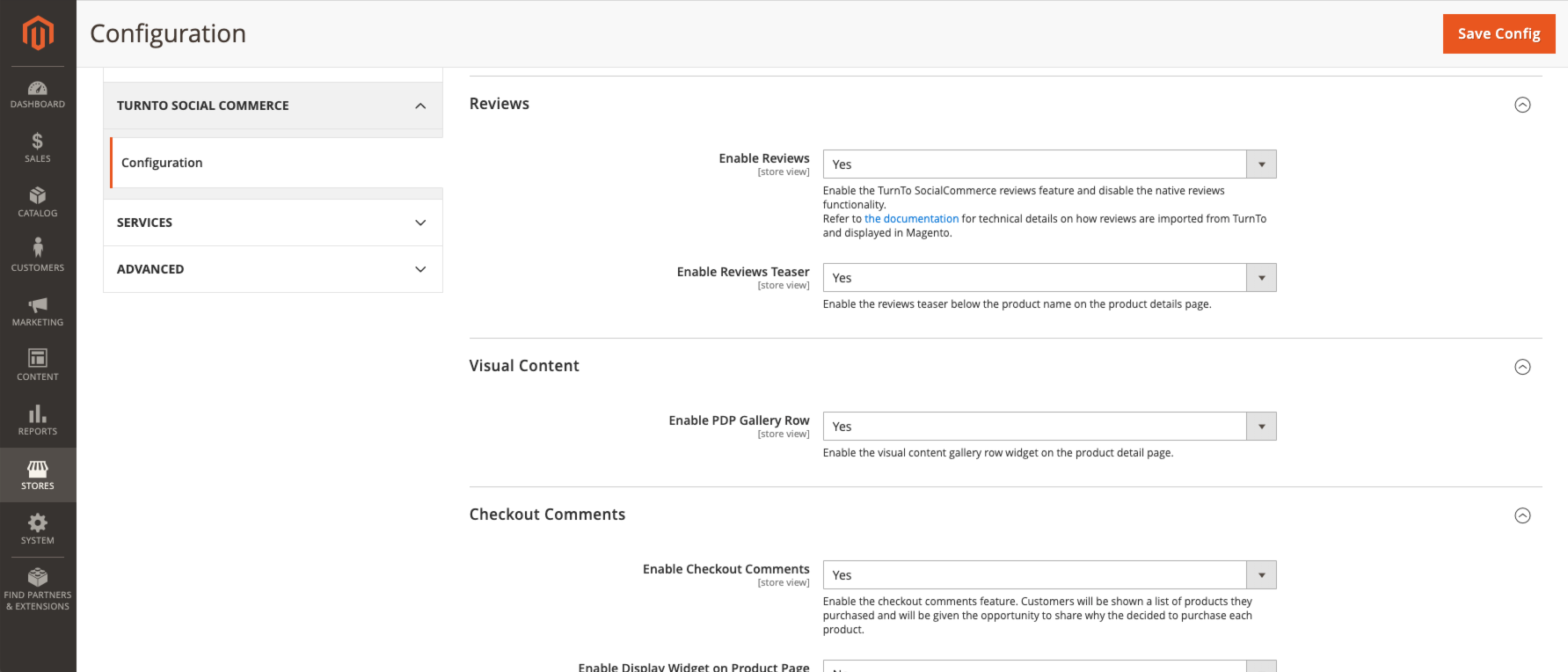Click the Reviews section heading

coord(500,104)
